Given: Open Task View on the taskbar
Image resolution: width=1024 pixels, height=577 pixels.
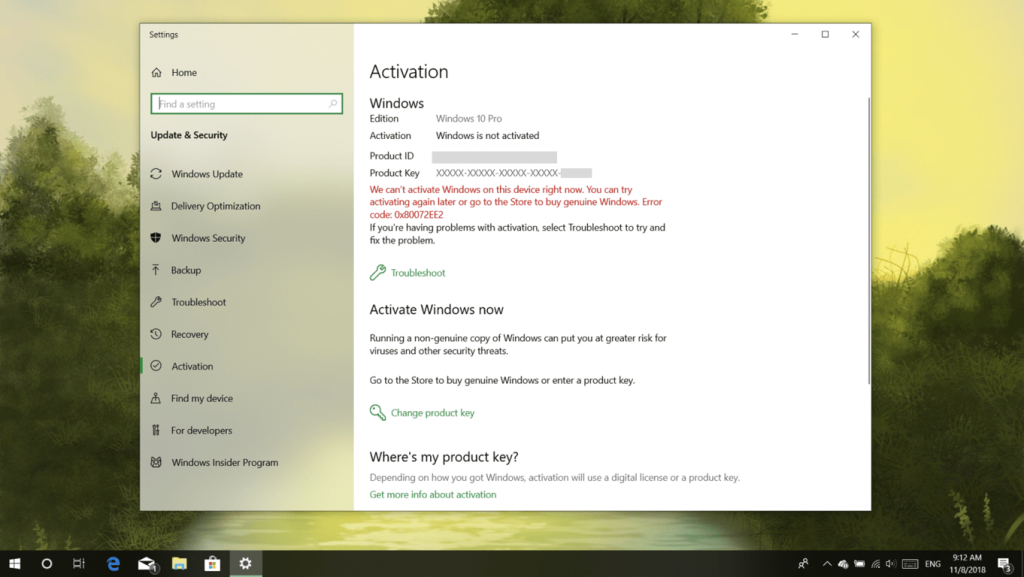Looking at the screenshot, I should tap(78, 563).
